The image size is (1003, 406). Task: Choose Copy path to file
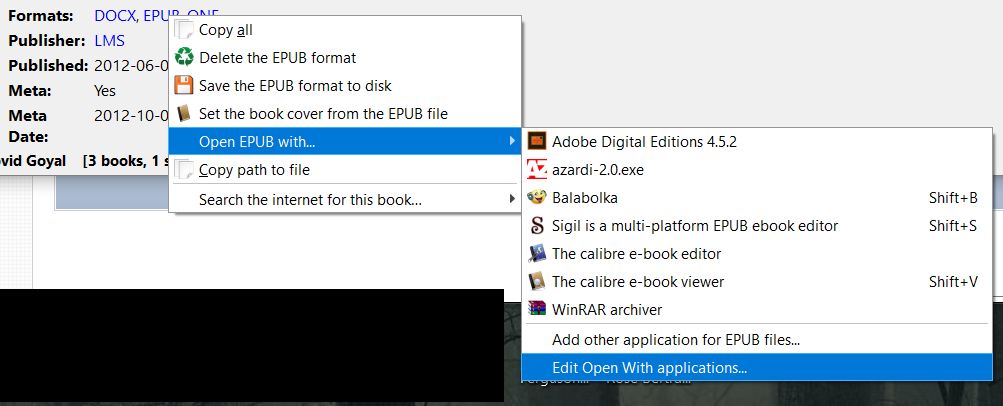pos(254,170)
